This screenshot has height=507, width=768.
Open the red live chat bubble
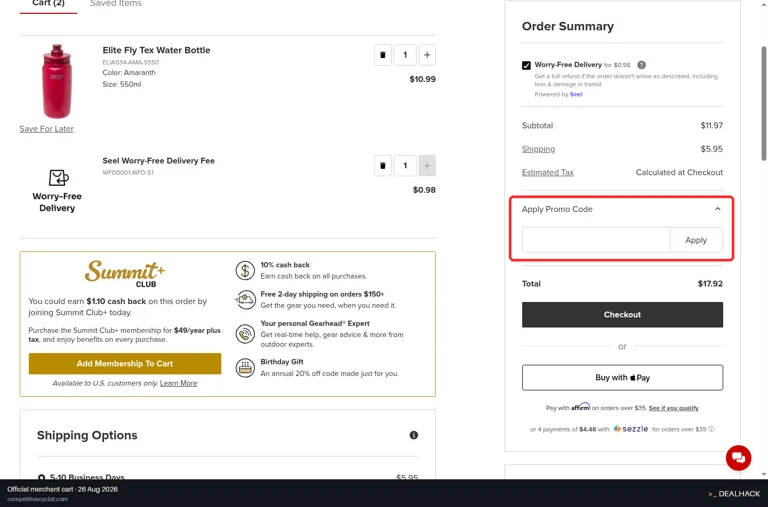tap(739, 458)
